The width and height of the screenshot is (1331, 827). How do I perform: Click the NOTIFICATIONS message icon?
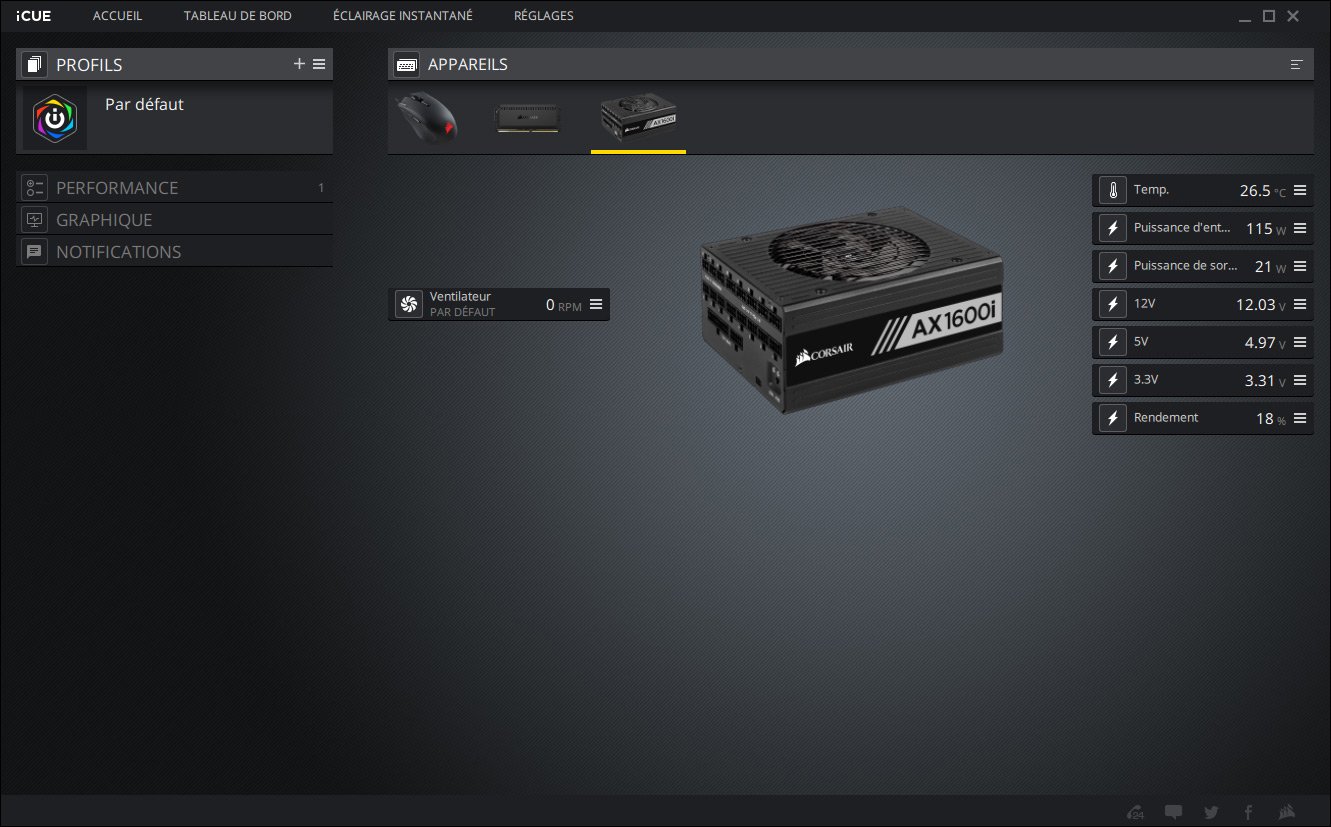point(35,251)
